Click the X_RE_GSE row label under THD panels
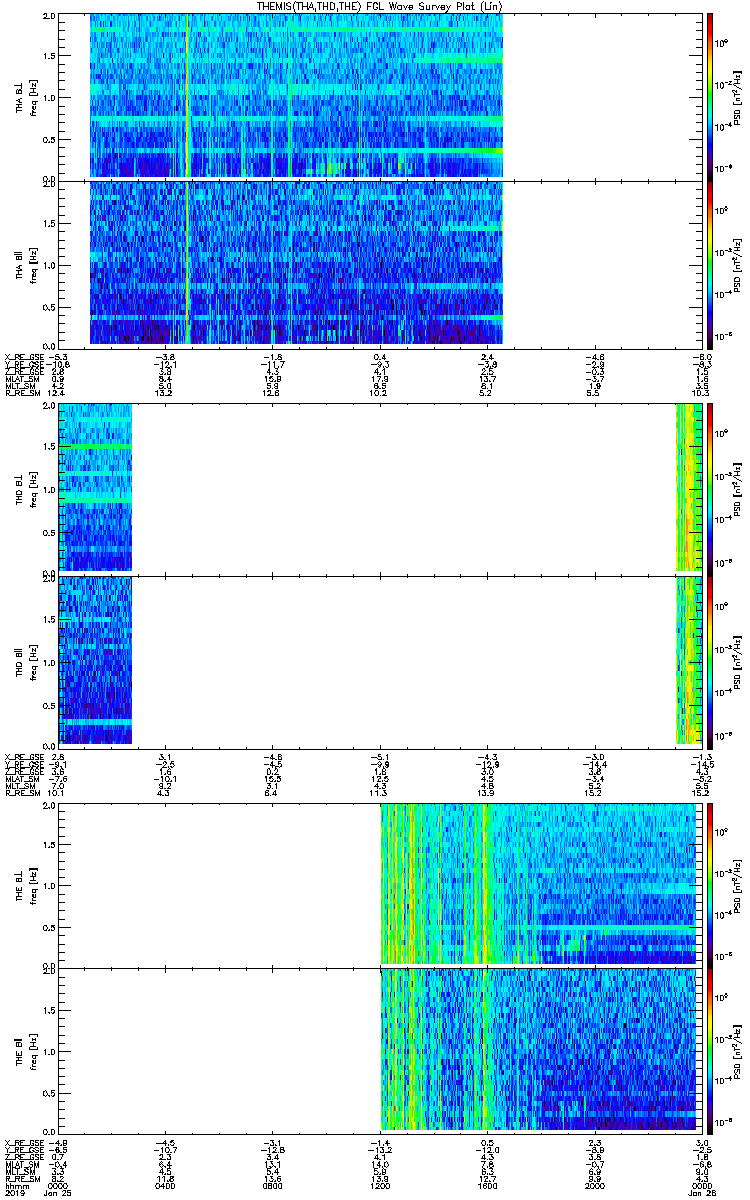 [24, 756]
